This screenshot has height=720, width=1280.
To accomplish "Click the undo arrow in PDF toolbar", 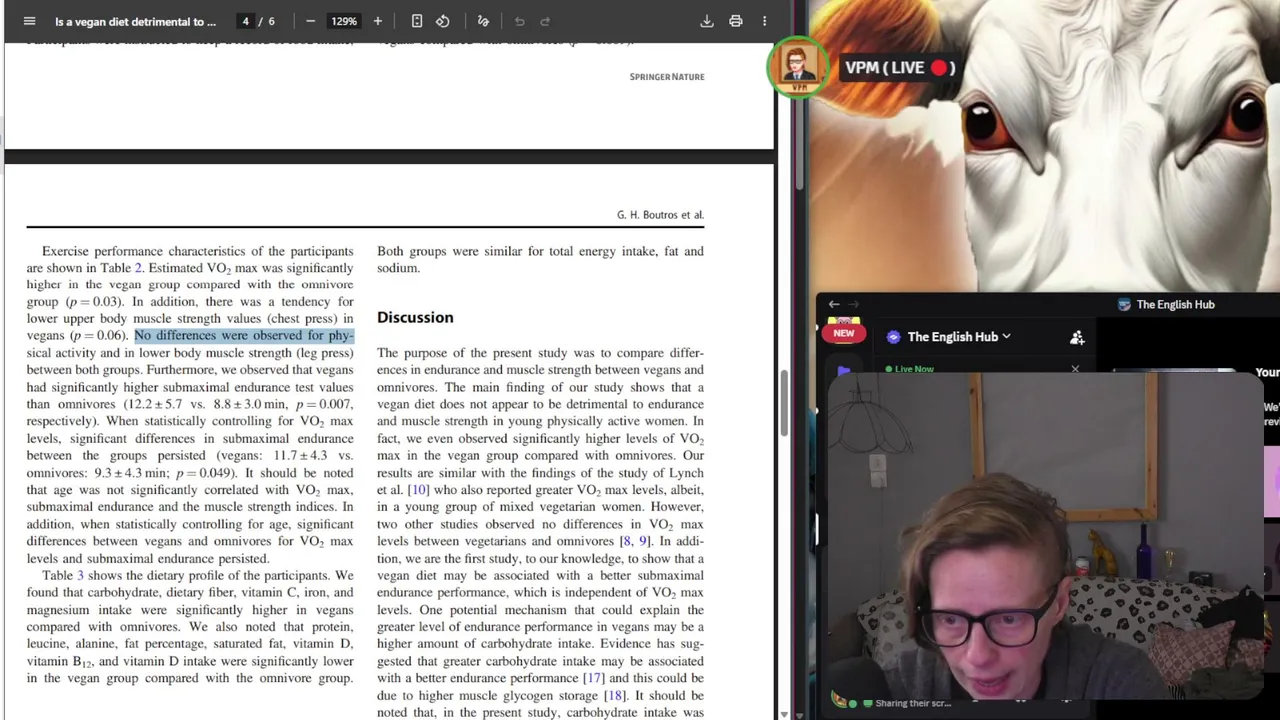I will point(519,21).
